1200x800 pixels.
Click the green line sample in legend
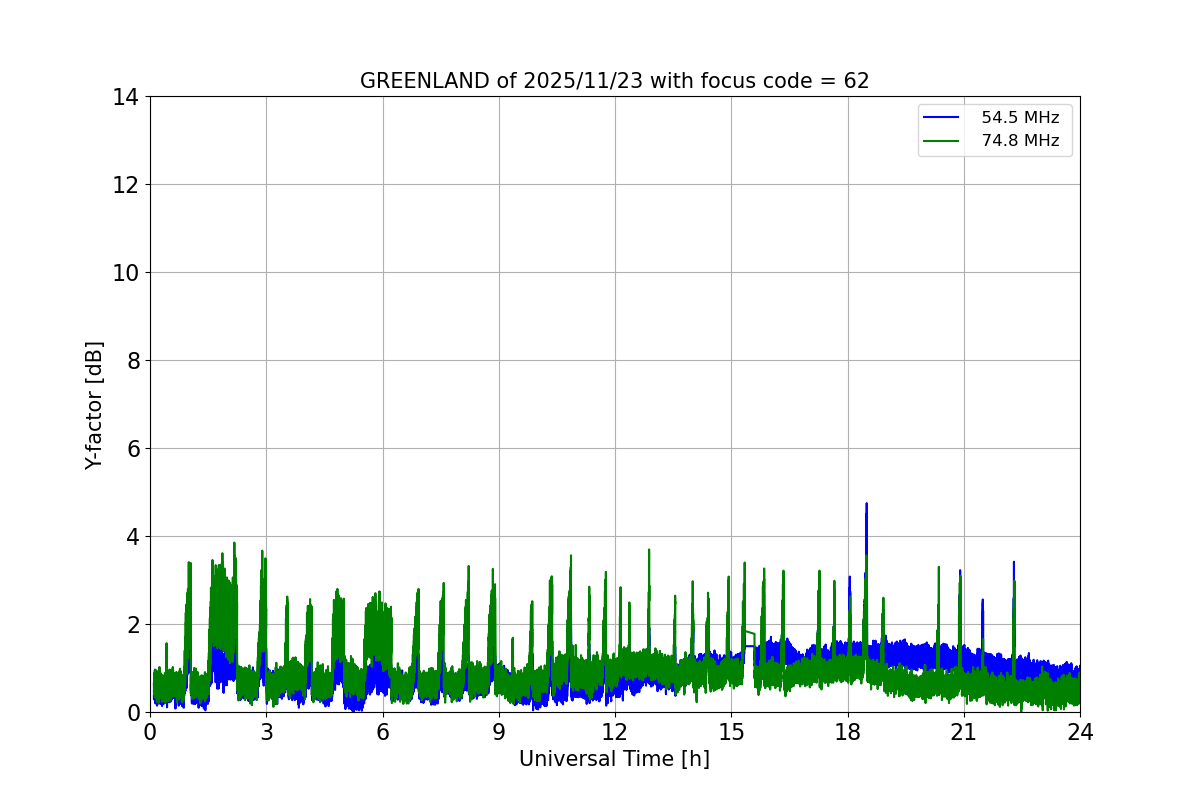click(x=942, y=141)
